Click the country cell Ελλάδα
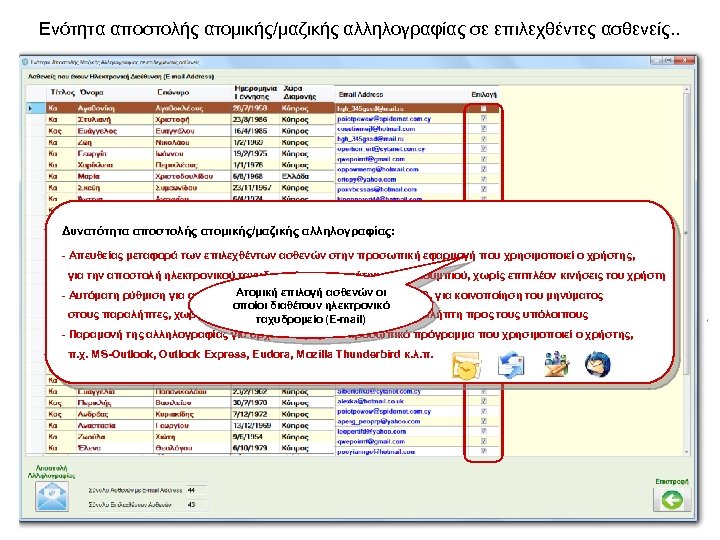 (295, 176)
